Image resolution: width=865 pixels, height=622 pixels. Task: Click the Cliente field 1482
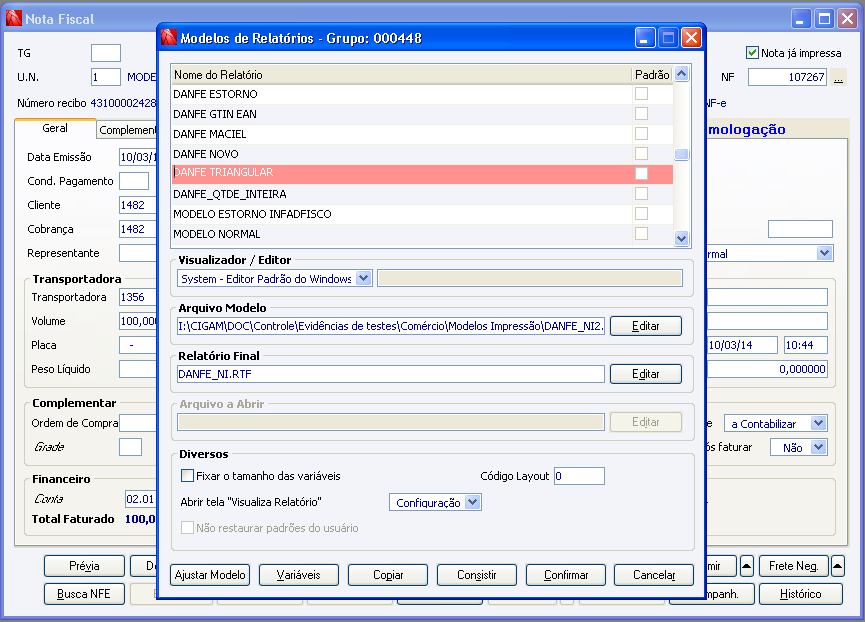tap(138, 205)
